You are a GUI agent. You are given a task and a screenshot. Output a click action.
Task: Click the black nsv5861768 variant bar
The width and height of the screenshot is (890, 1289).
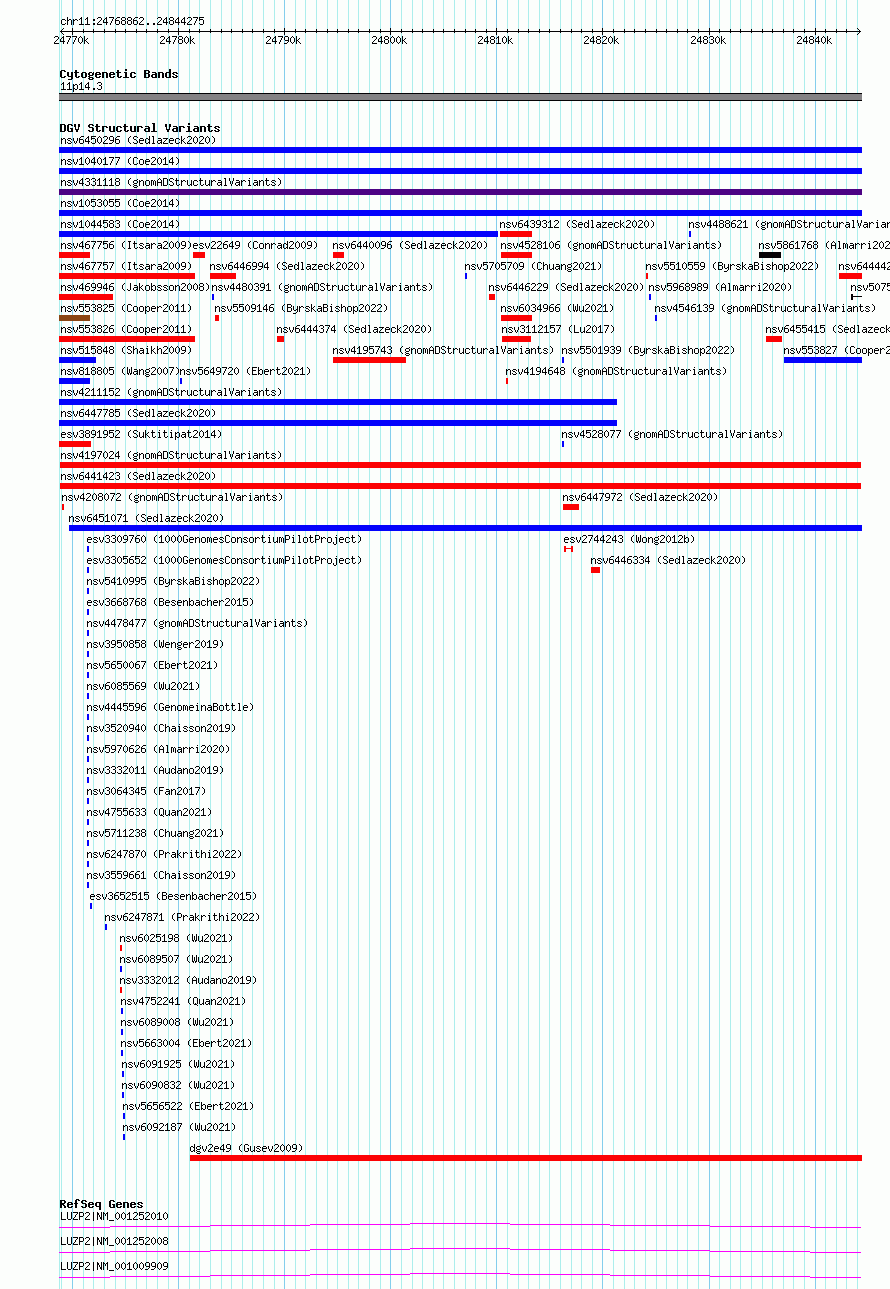click(x=770, y=255)
